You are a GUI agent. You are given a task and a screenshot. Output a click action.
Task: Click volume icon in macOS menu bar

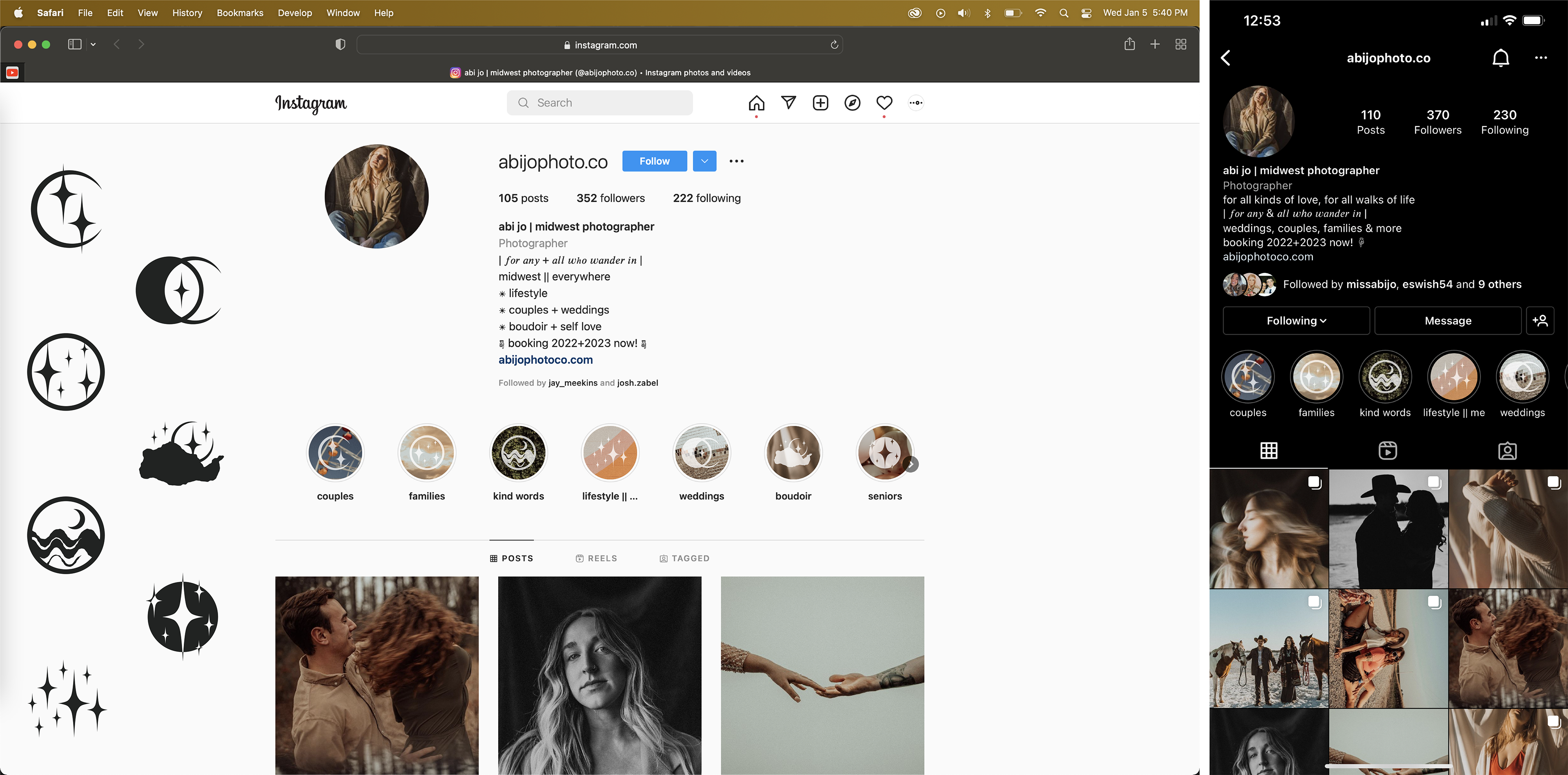pos(964,13)
